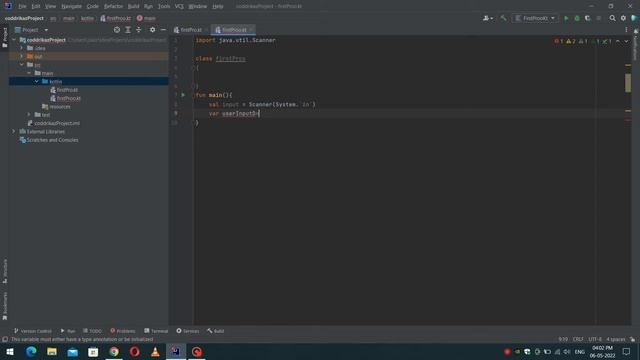
Task: Click the yellow warning count indicator
Action: coord(571,41)
